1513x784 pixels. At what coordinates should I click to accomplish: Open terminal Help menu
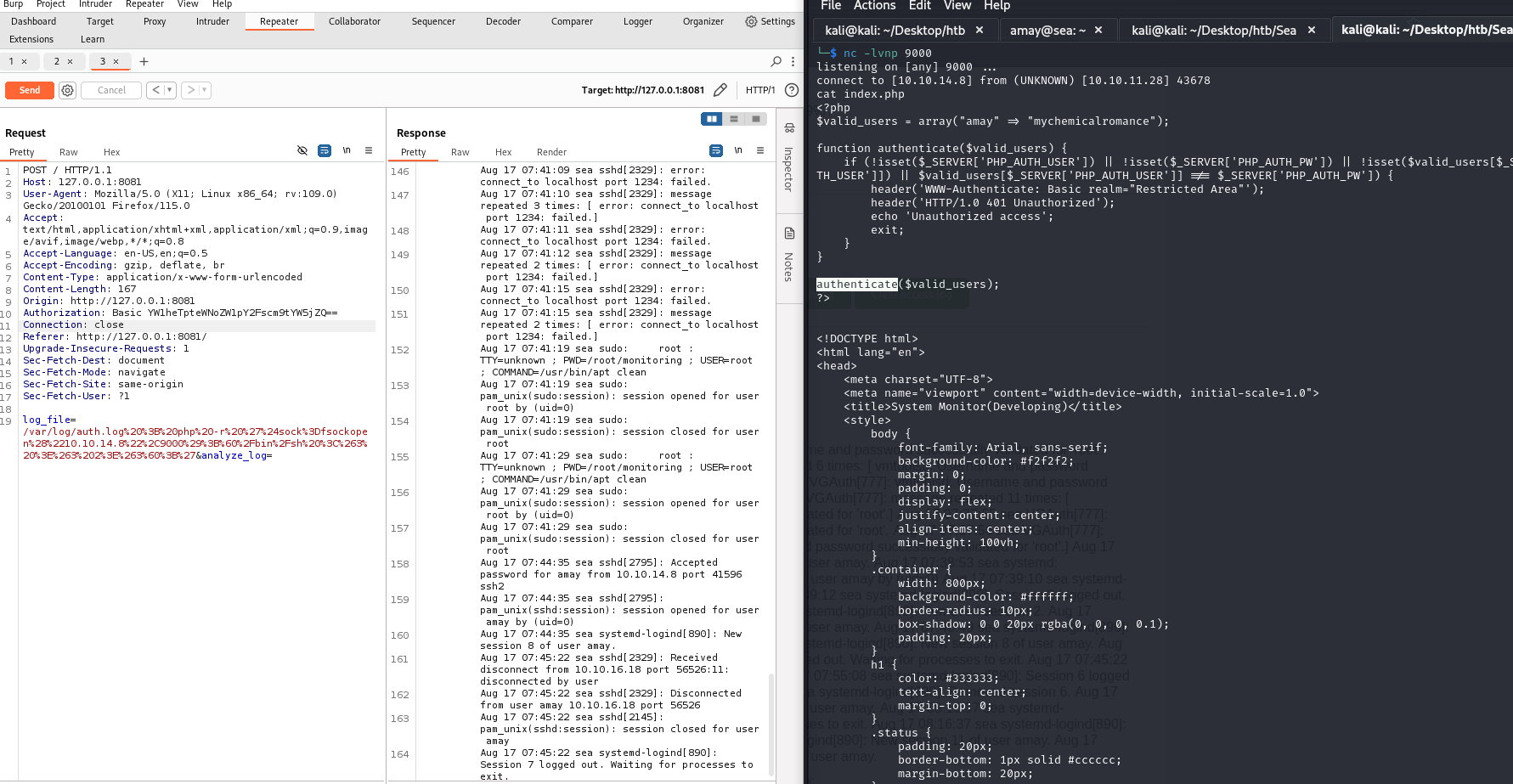click(996, 6)
